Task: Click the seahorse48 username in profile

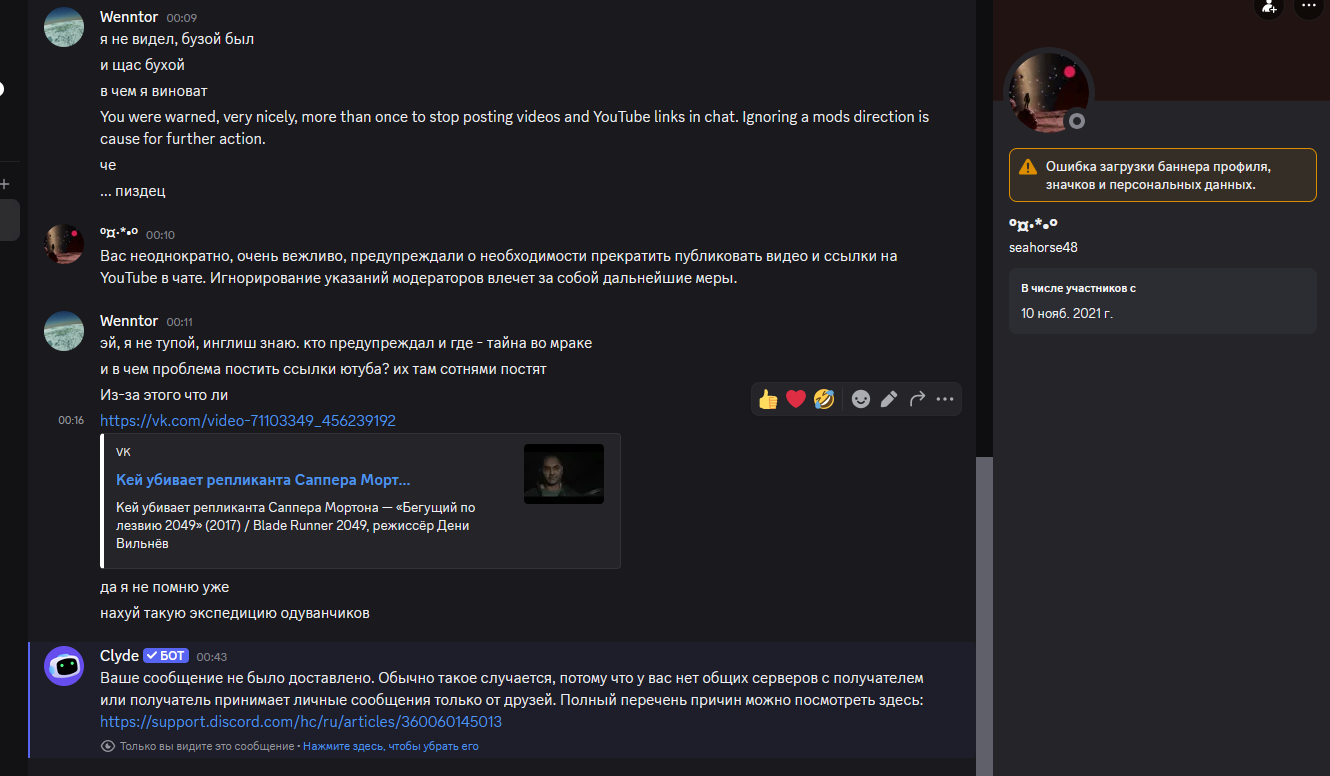Action: (x=1043, y=247)
